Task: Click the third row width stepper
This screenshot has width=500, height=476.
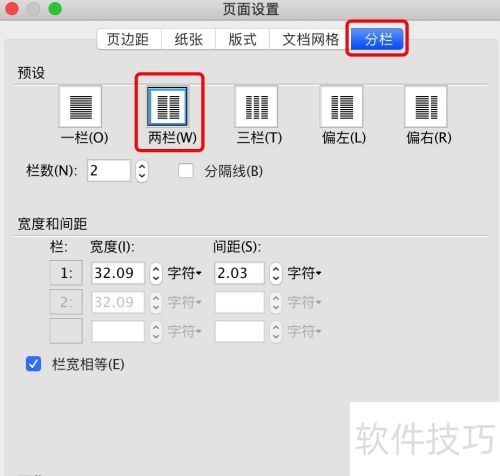Action: pos(156,331)
